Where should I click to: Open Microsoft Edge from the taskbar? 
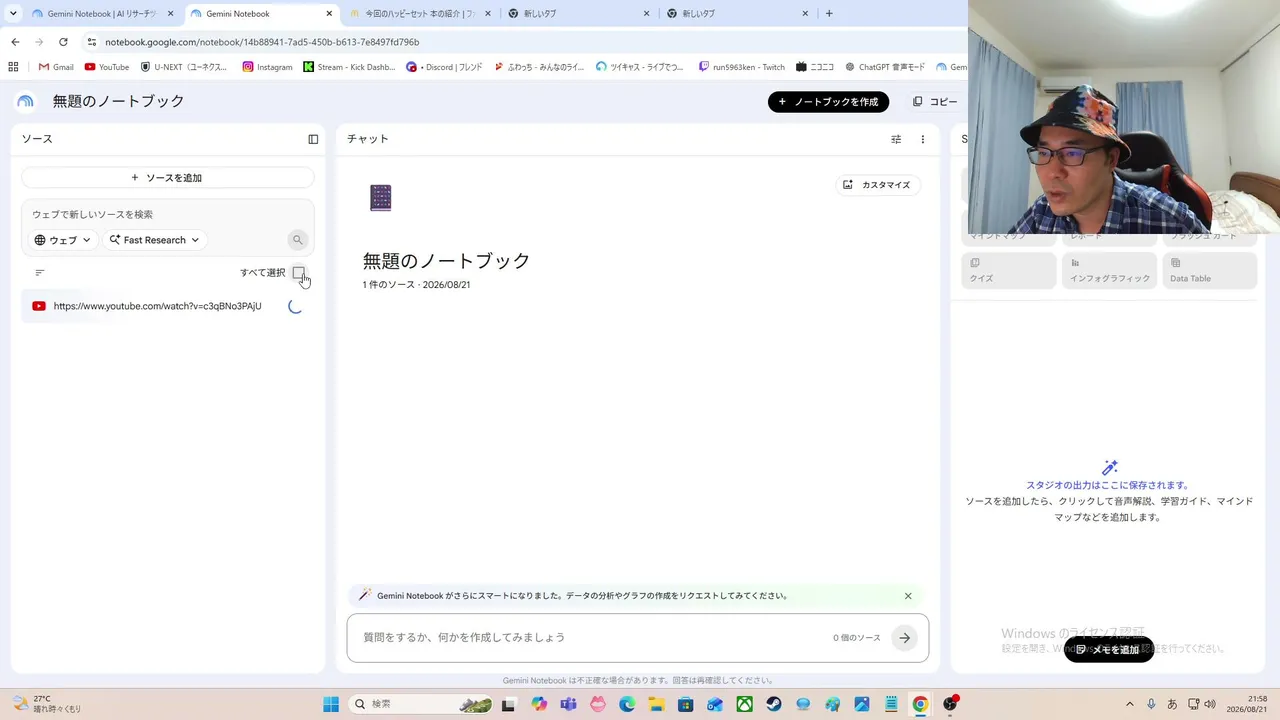[627, 704]
